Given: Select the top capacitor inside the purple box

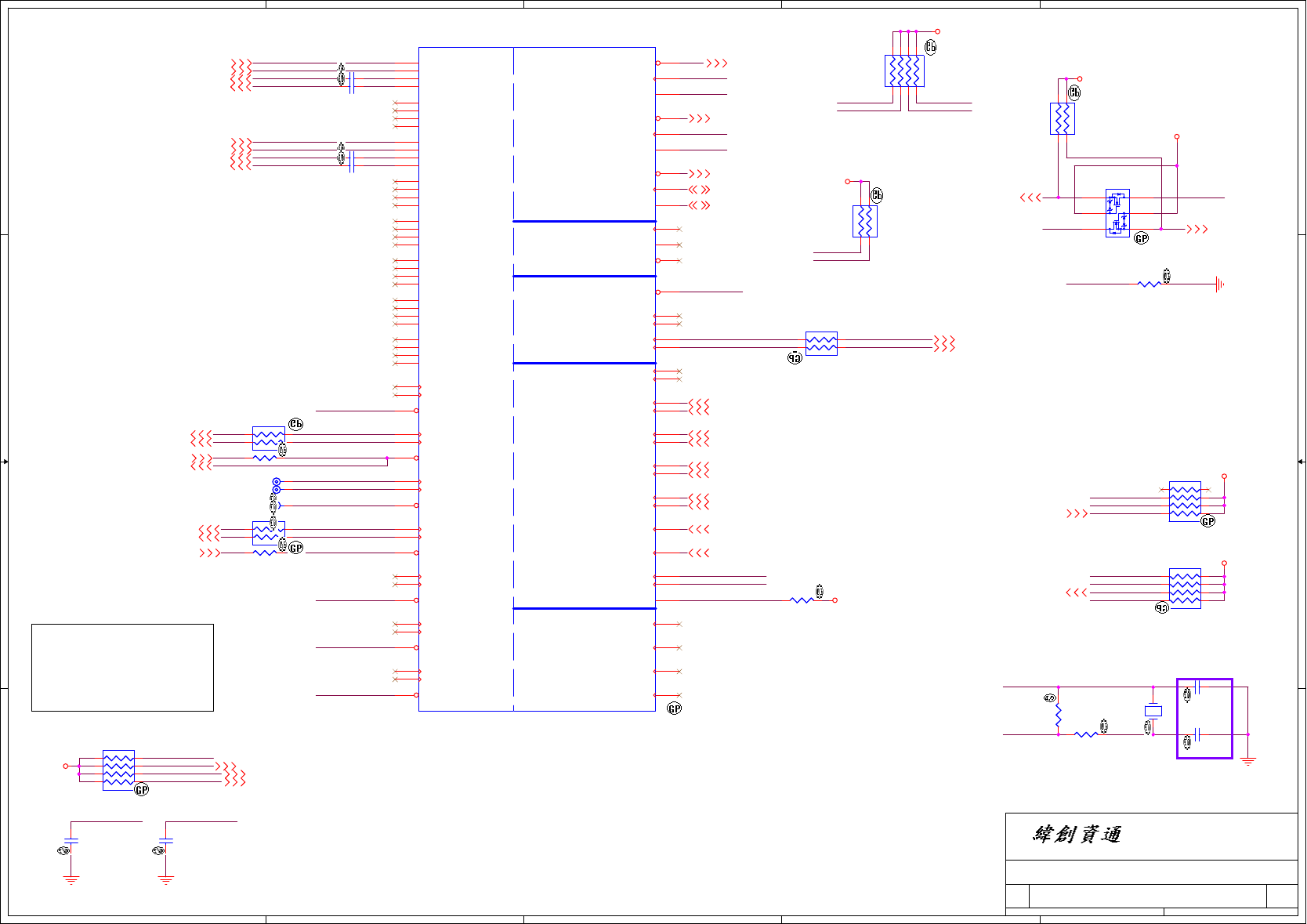Looking at the screenshot, I should [x=1199, y=687].
